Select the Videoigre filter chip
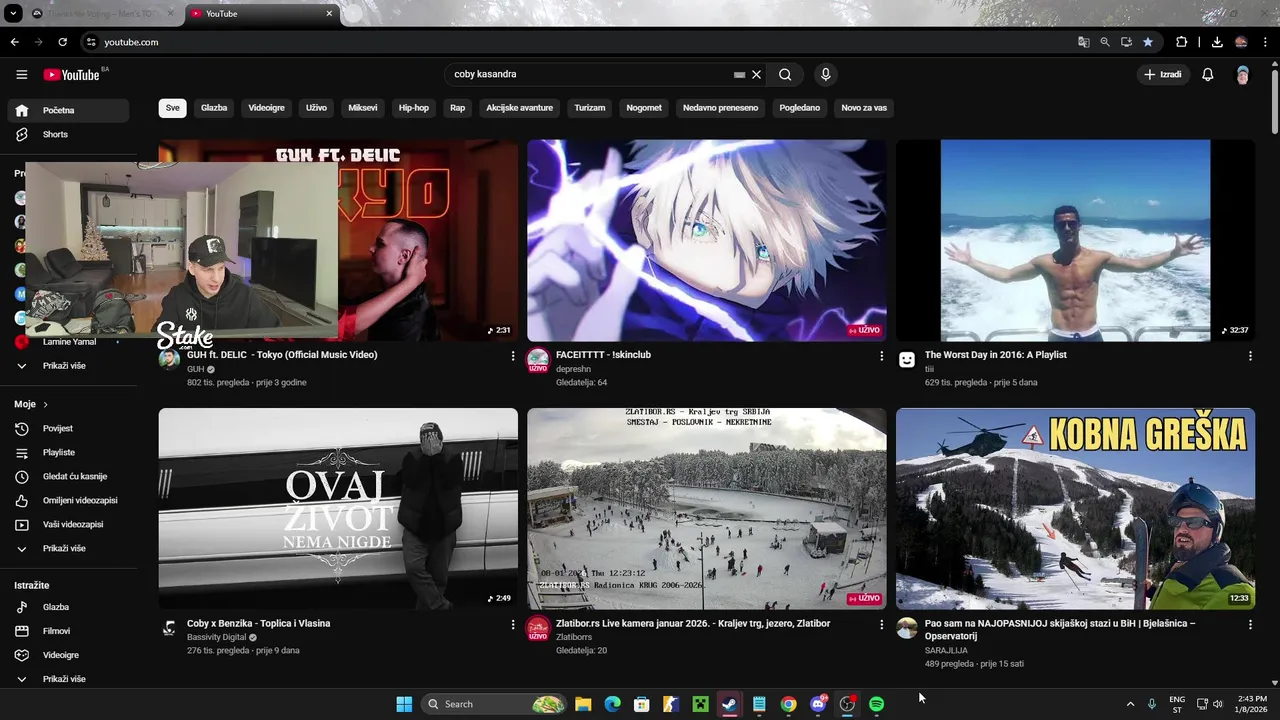The image size is (1280, 720). pos(266,108)
